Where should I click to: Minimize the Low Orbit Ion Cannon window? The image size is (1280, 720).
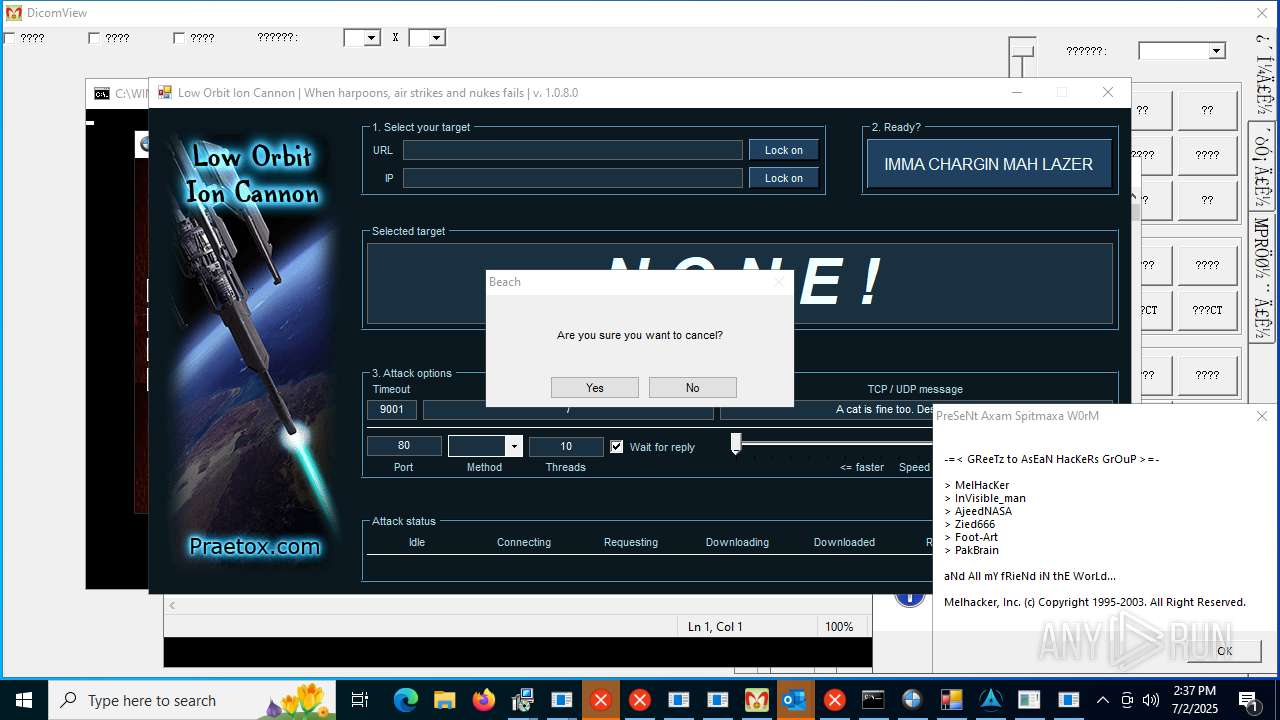(1017, 92)
